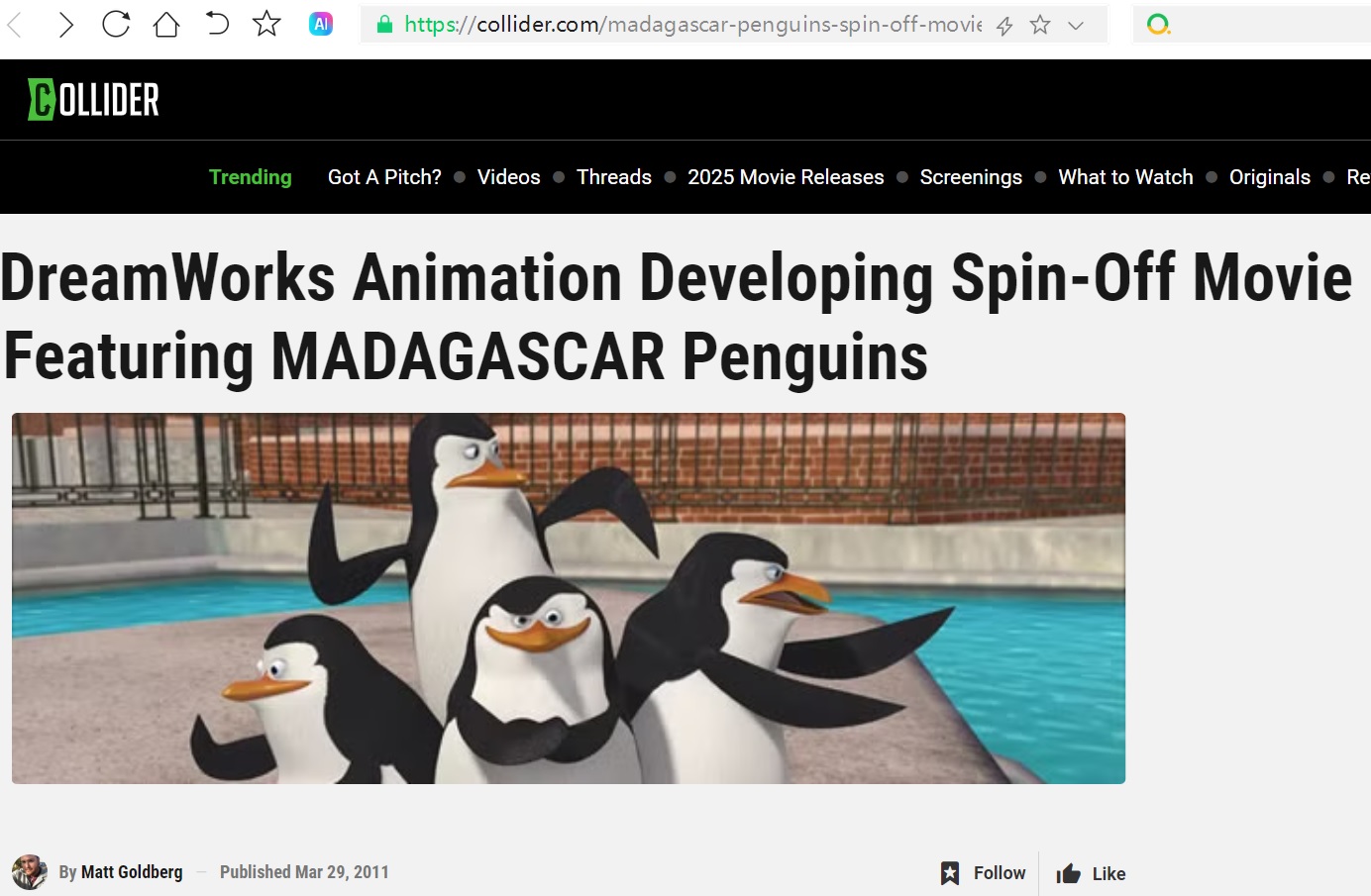Open the Originals section
The height and width of the screenshot is (896, 1371).
coord(1270,177)
